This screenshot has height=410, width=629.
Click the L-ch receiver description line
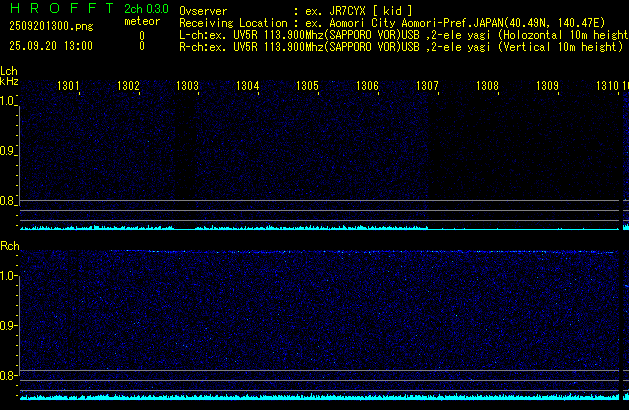coord(400,34)
